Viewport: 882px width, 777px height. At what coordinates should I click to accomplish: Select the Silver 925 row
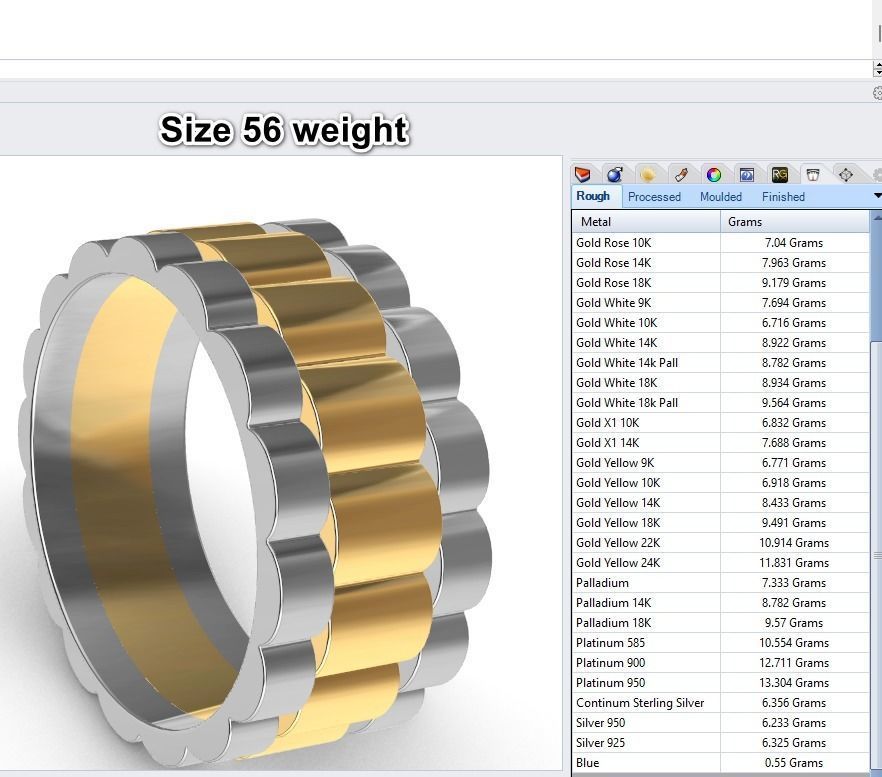click(x=721, y=743)
